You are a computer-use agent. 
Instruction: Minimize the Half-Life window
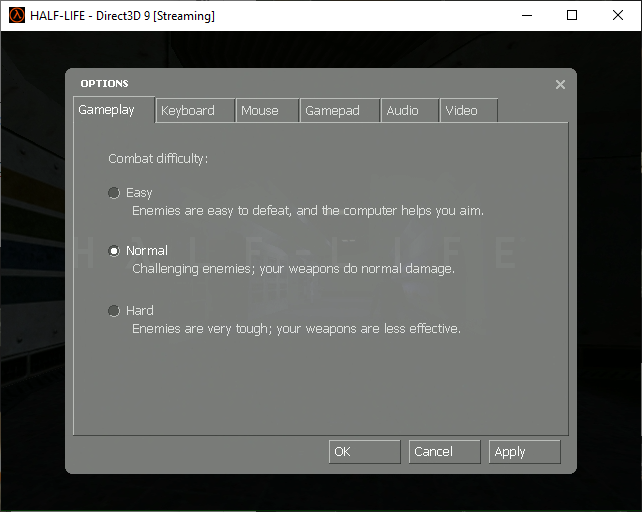[x=525, y=15]
